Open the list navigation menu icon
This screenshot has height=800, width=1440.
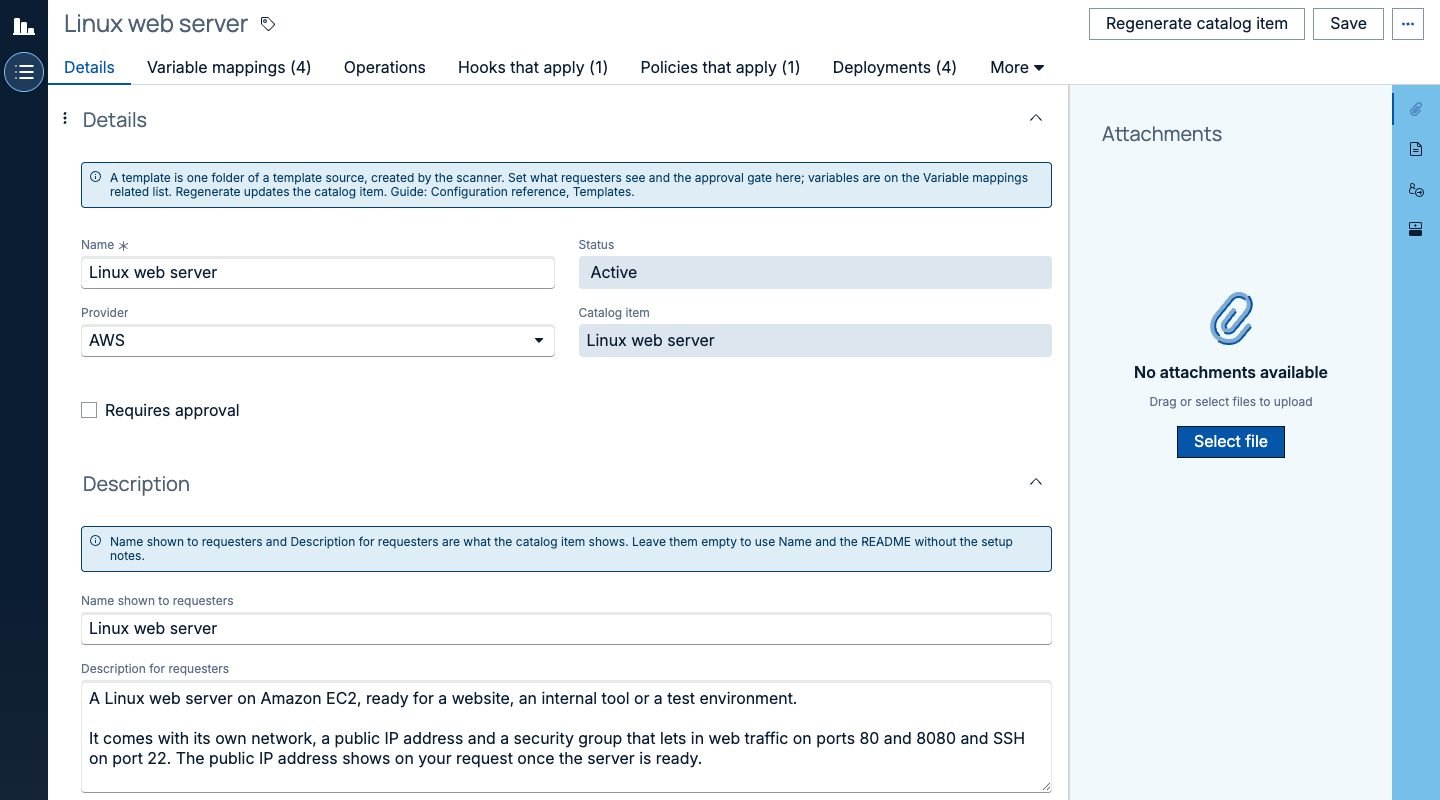pyautogui.click(x=24, y=72)
